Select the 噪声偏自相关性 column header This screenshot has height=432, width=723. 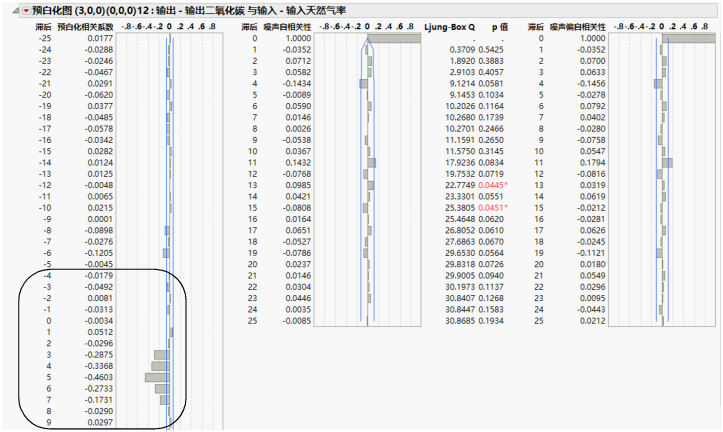coord(578,27)
